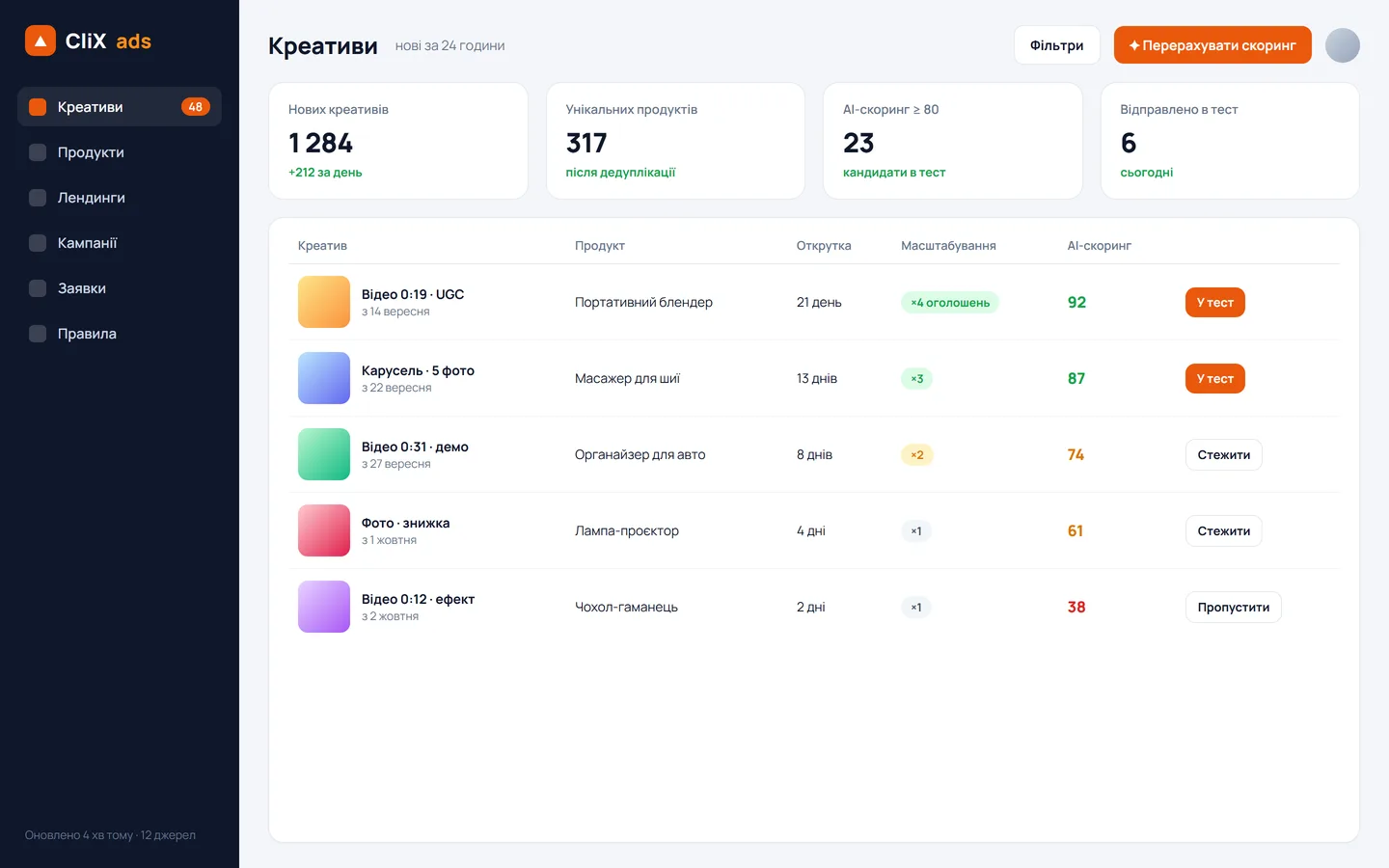1389x868 pixels.
Task: Open the user avatar in the header
Action: [1343, 45]
